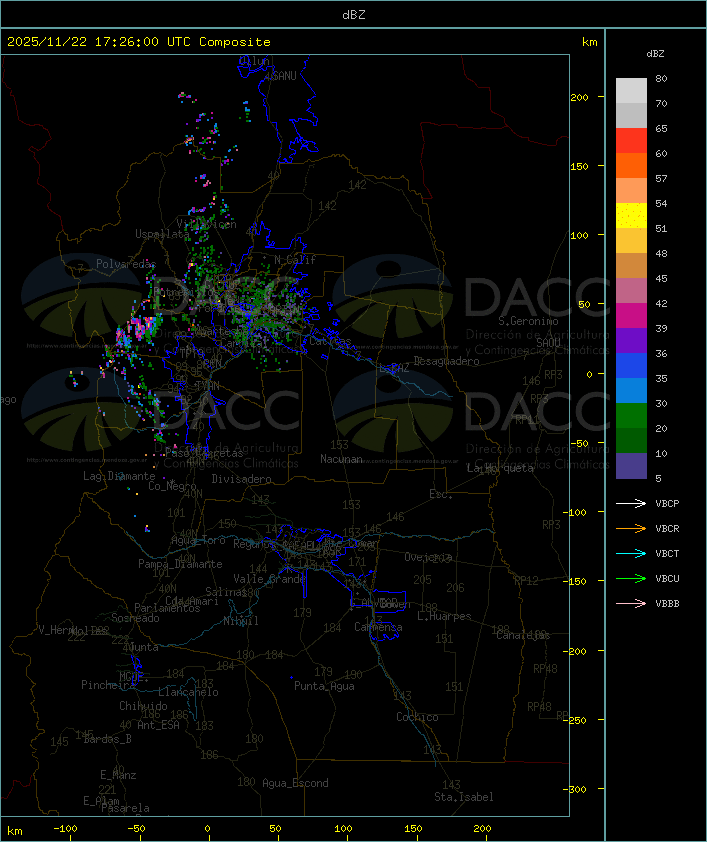Screen dimensions: 707x842
Task: Click the Canalejas place label
Action: click(523, 635)
